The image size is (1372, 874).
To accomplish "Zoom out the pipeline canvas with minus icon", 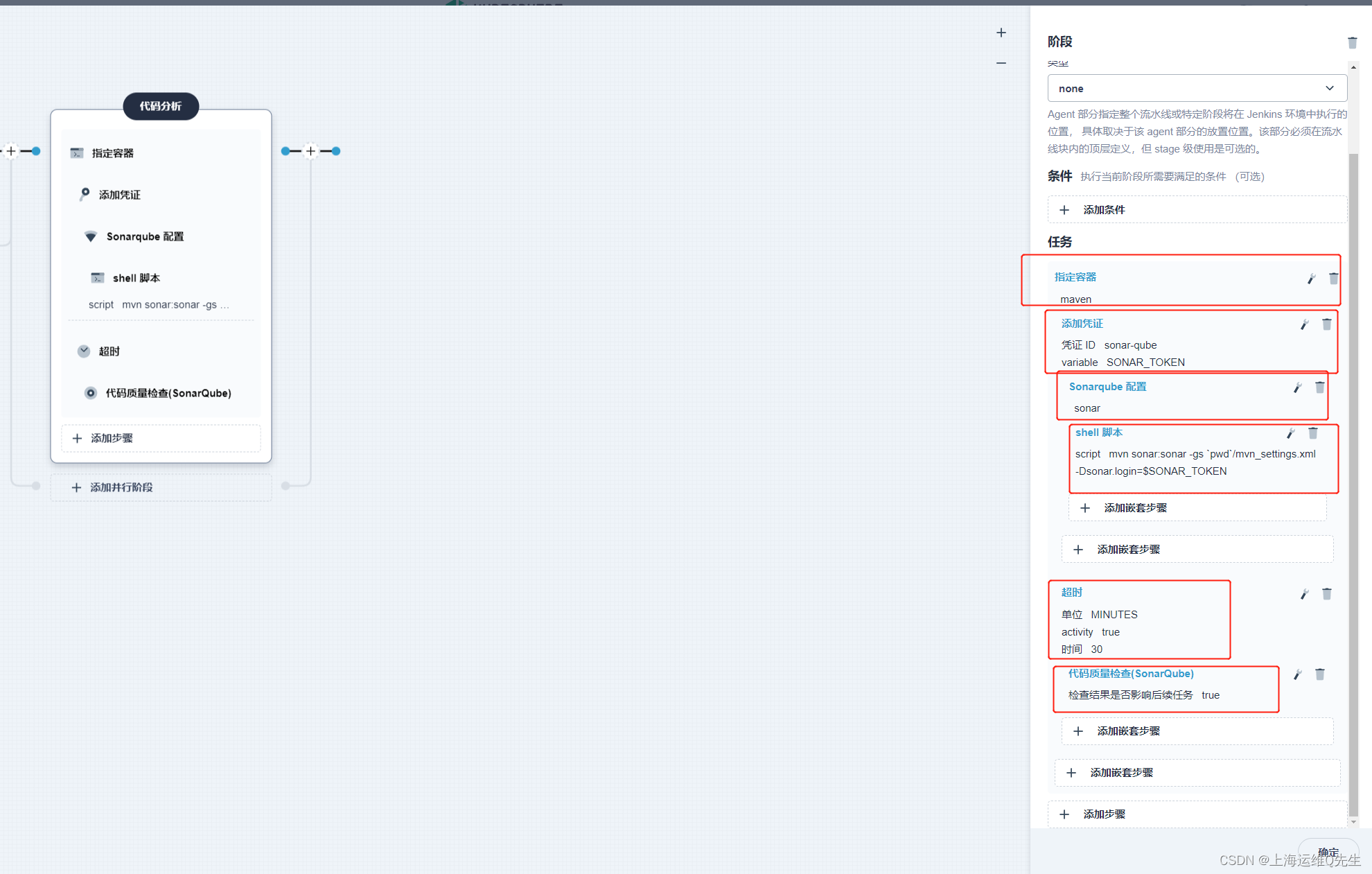I will [1001, 63].
